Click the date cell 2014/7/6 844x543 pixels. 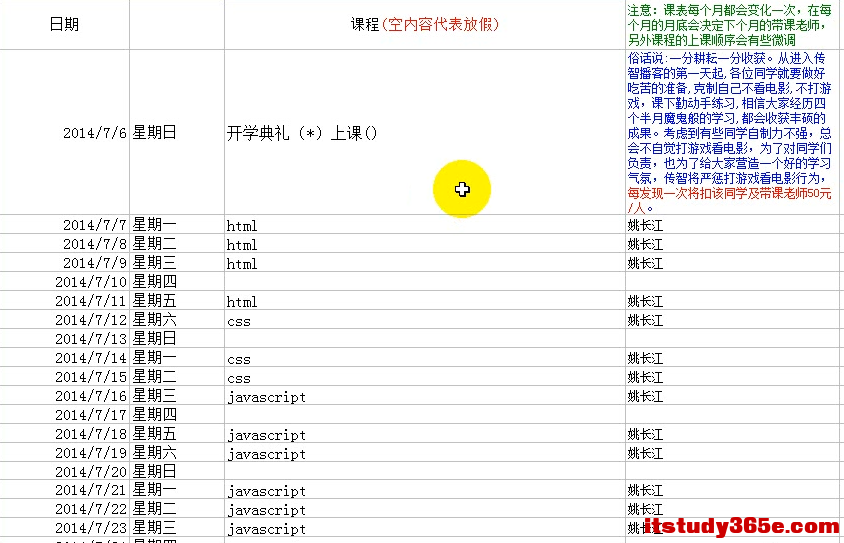click(x=66, y=132)
